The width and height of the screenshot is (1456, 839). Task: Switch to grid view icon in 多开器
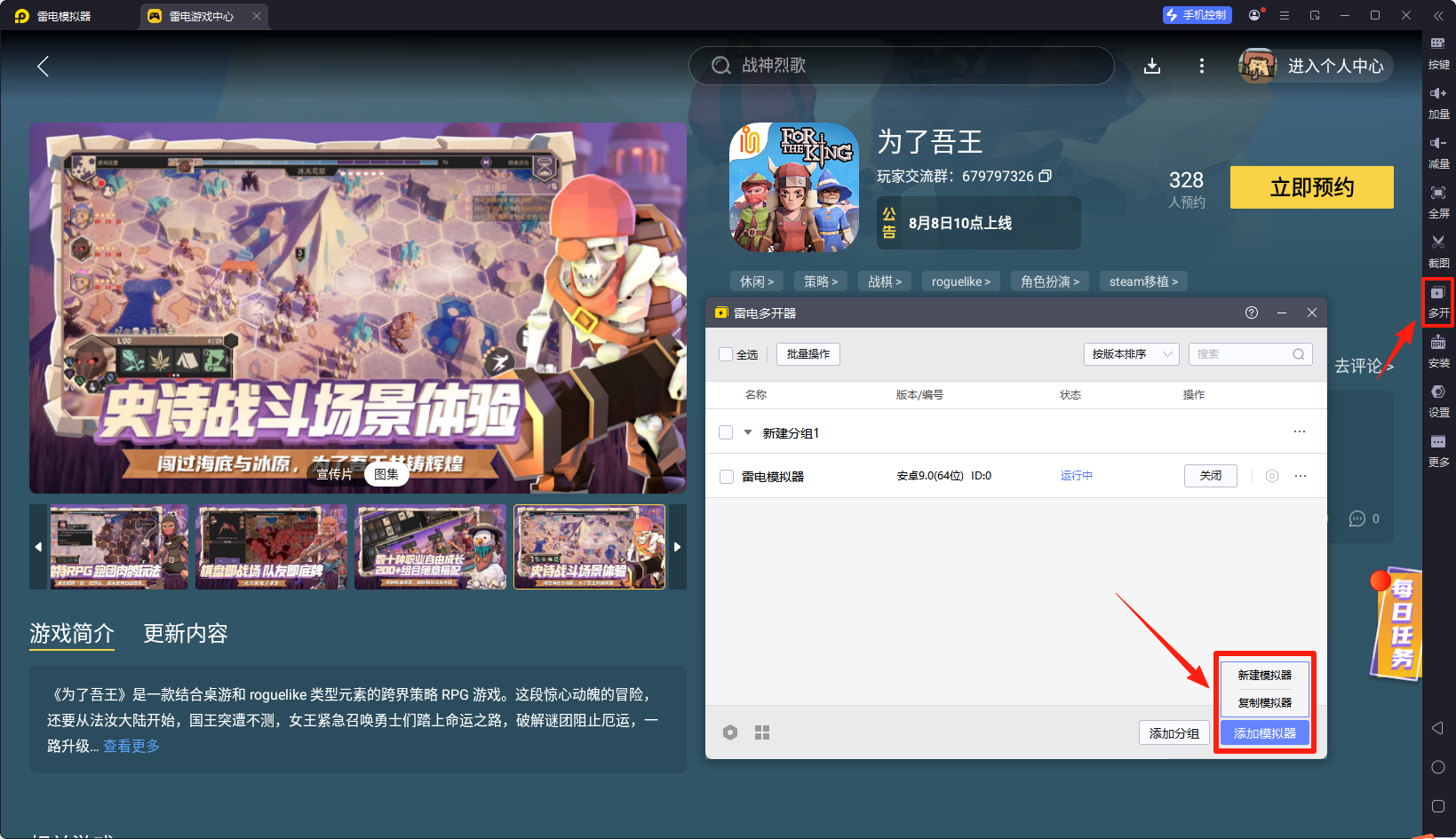coord(762,732)
